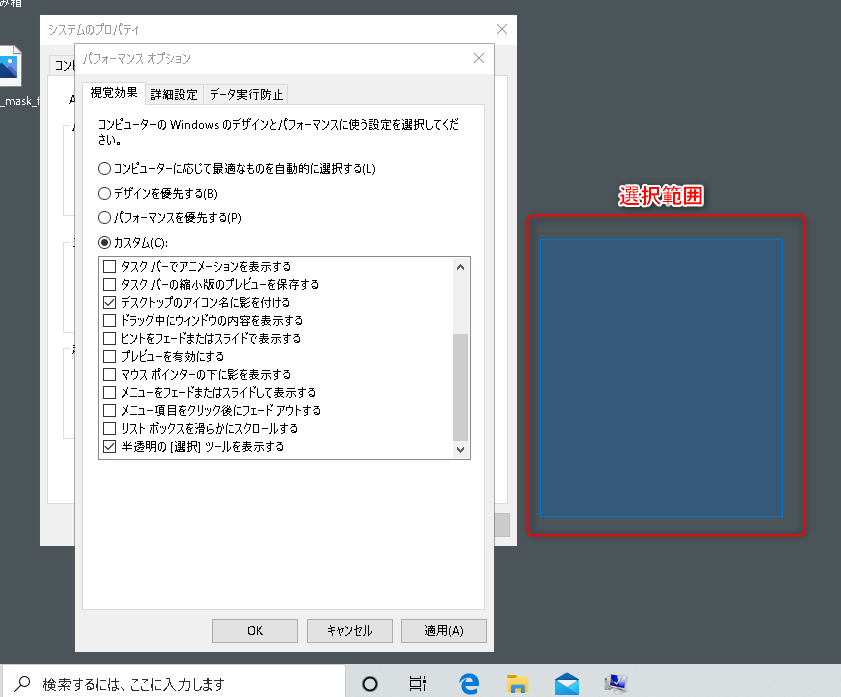Enable タスクバーでアニメーションを表示する checkbox
841x697 pixels.
click(x=107, y=266)
